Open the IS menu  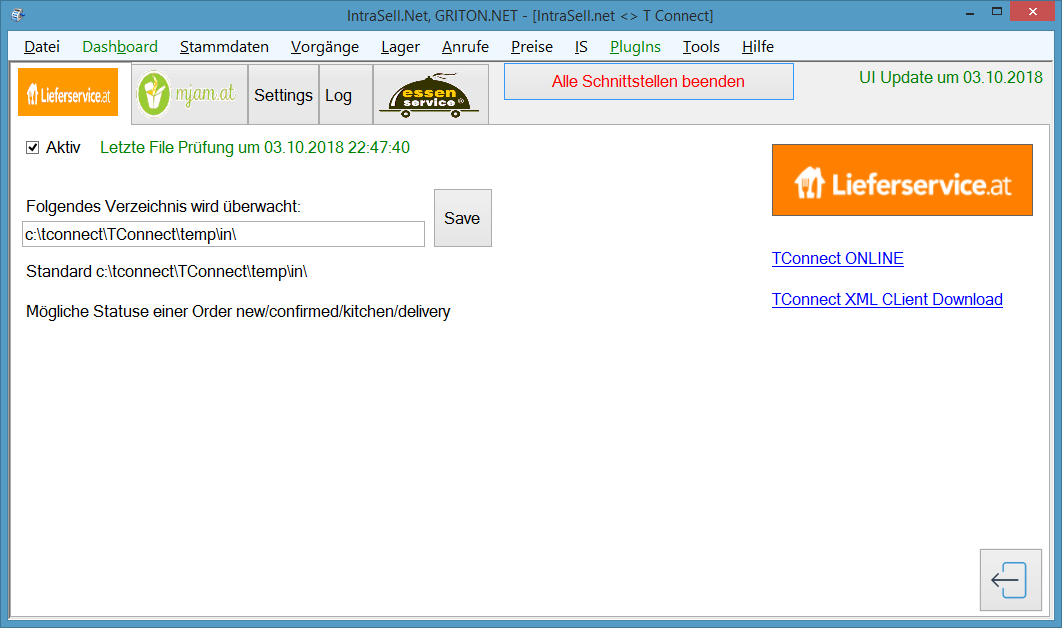[x=581, y=47]
